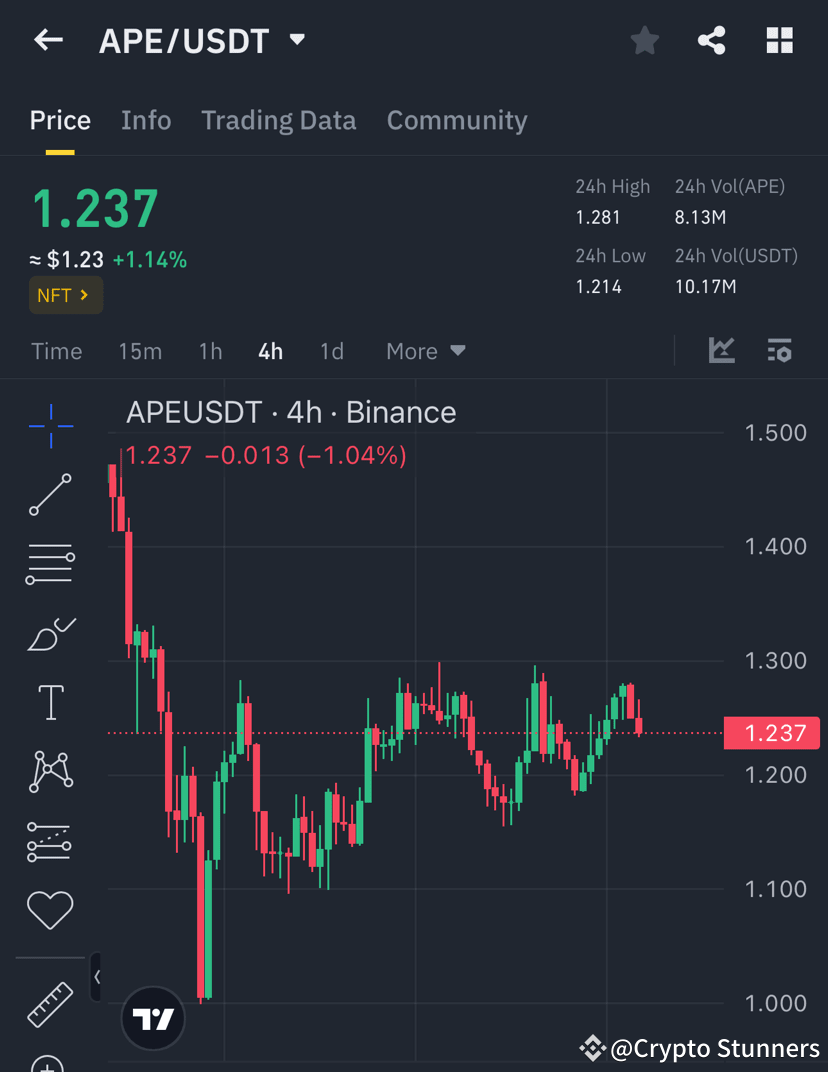Open the share icon
Image resolution: width=828 pixels, height=1072 pixels.
[711, 40]
